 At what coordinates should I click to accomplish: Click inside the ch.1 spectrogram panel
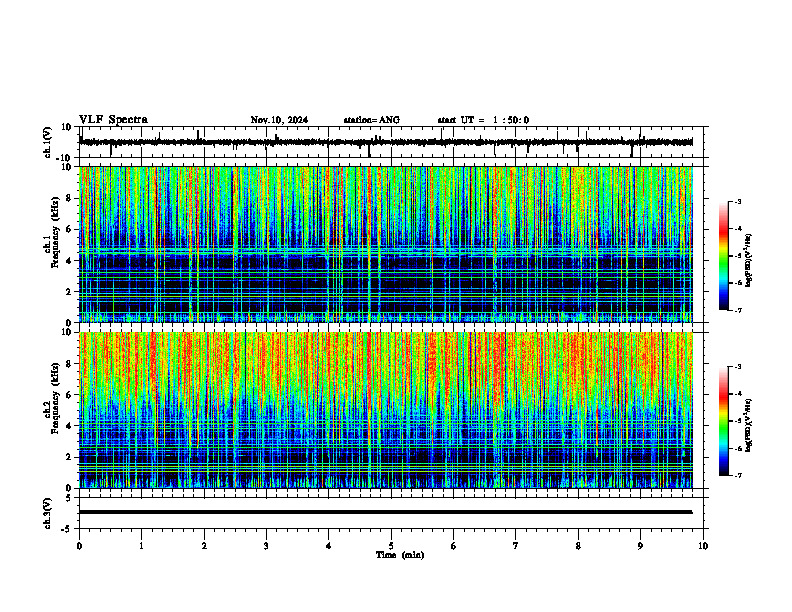click(x=386, y=244)
